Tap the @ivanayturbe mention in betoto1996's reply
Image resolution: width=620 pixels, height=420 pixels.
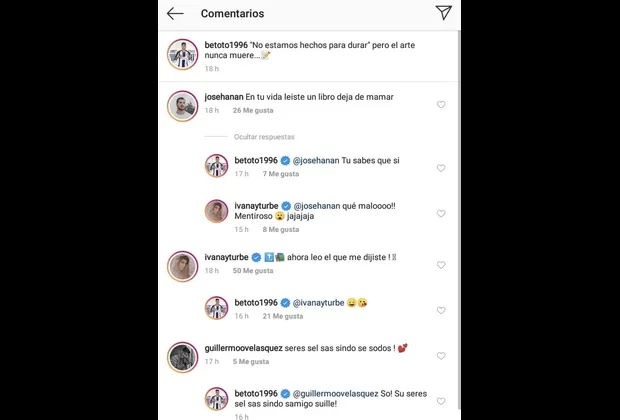point(315,301)
